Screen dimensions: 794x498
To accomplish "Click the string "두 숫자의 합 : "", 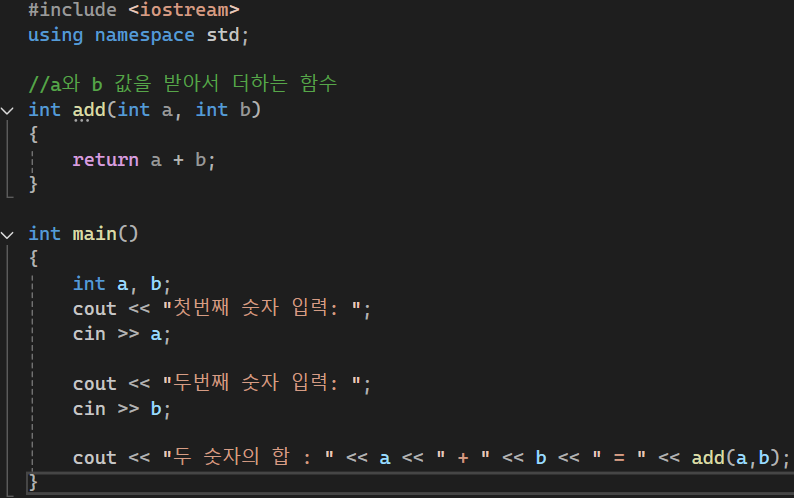I will coord(248,457).
